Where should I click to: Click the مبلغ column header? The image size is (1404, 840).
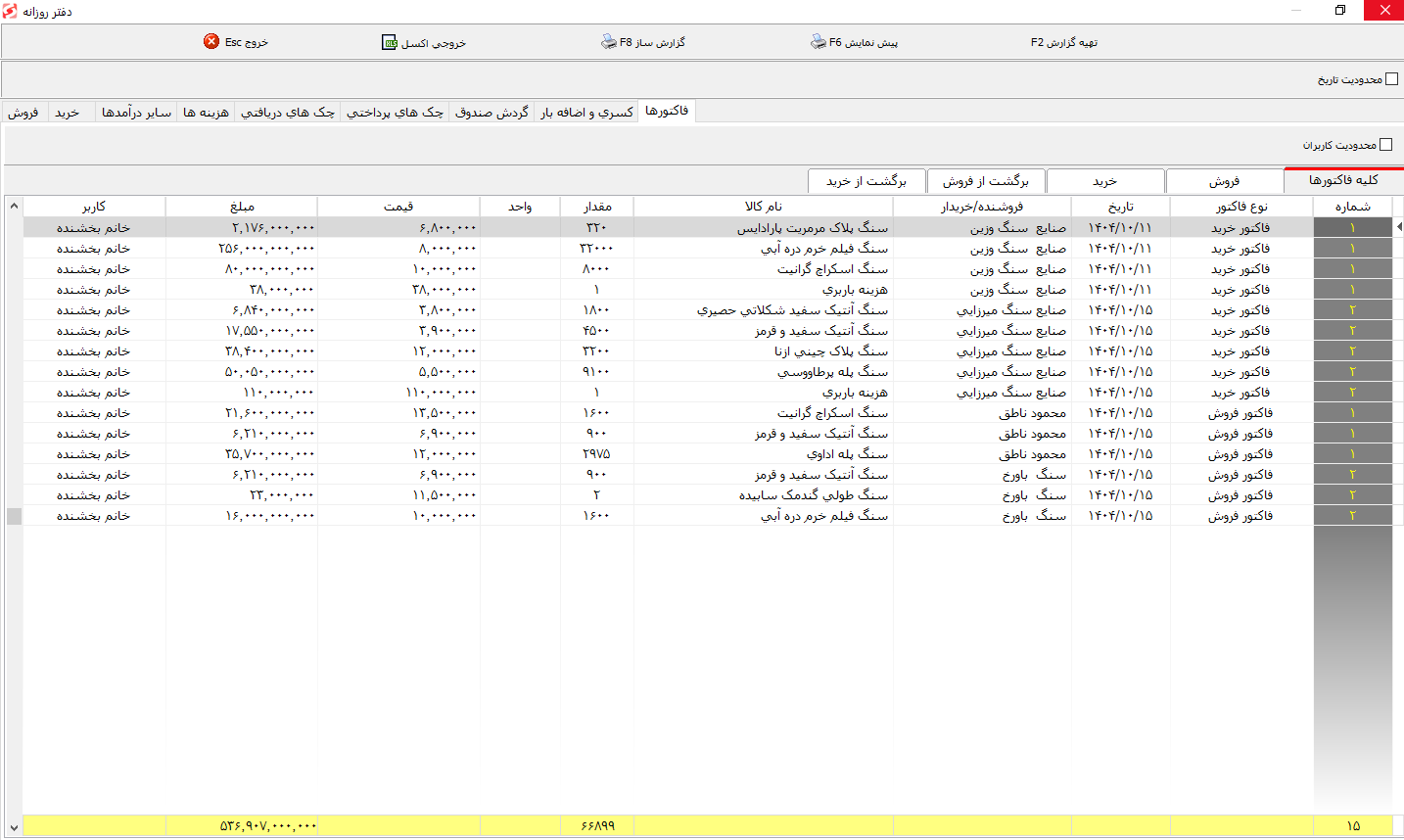pos(242,207)
